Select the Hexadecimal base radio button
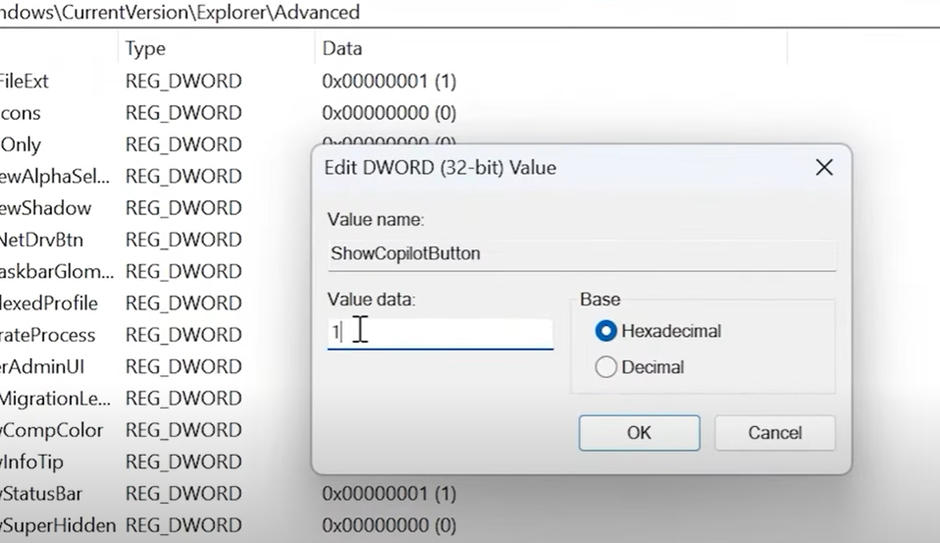The height and width of the screenshot is (543, 940). tap(605, 331)
